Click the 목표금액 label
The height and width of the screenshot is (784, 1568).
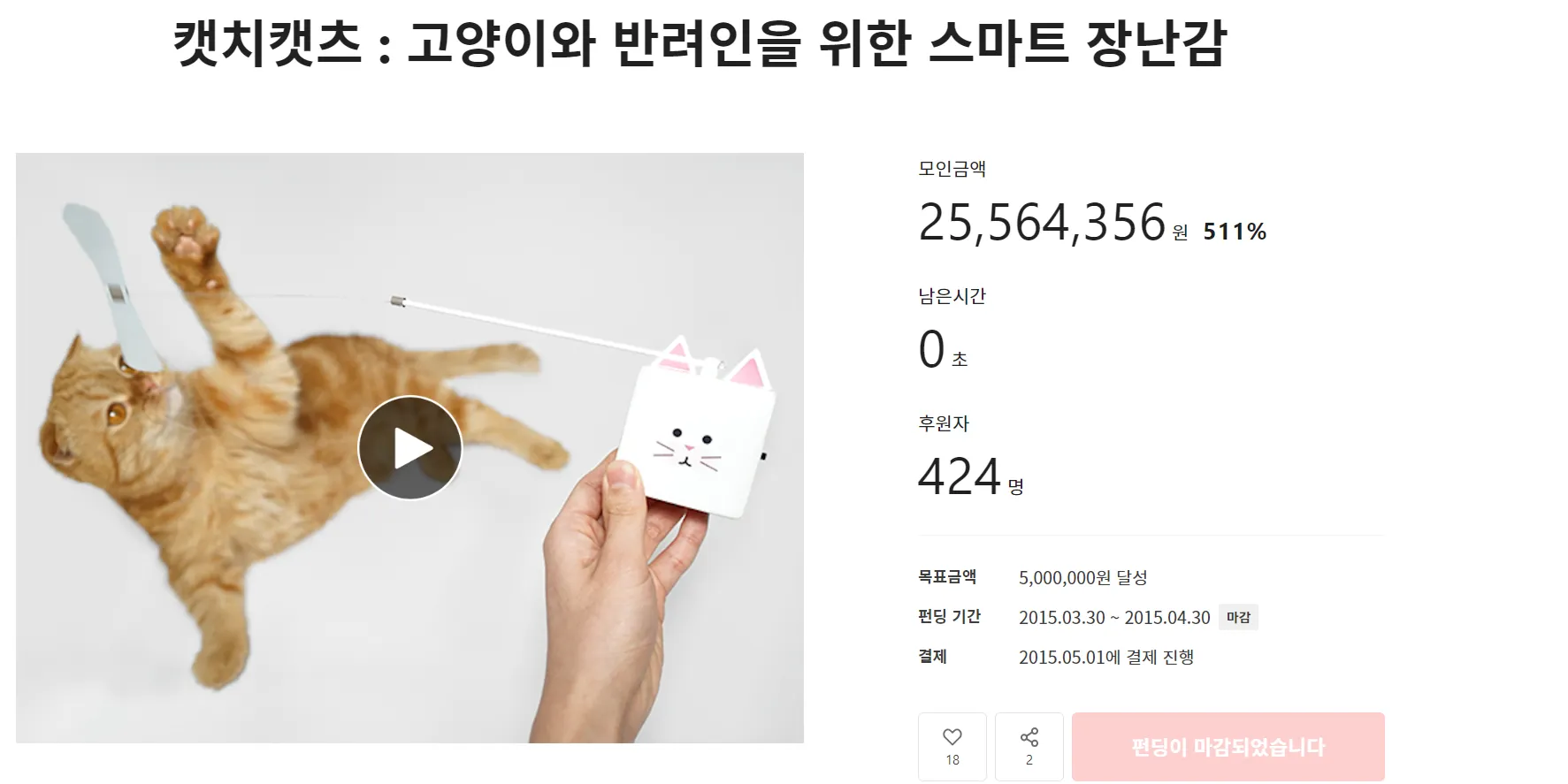(947, 577)
